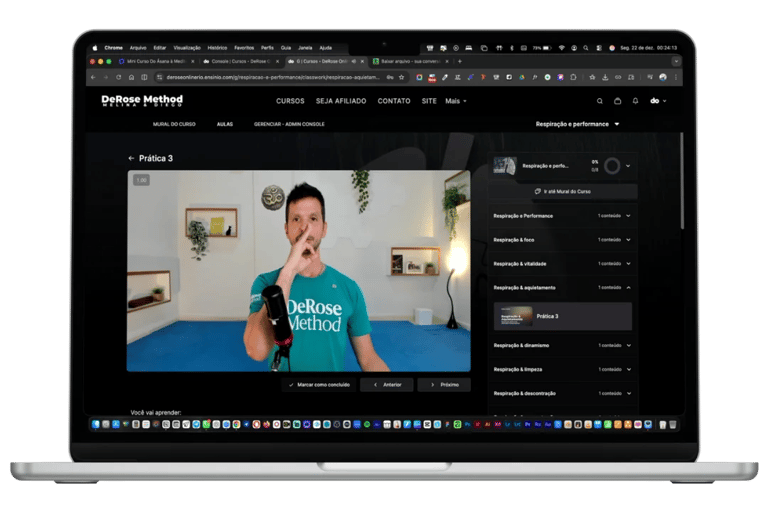Screen dimensions: 768x512
Task: Go to the next lesson with Próximo
Action: (444, 385)
